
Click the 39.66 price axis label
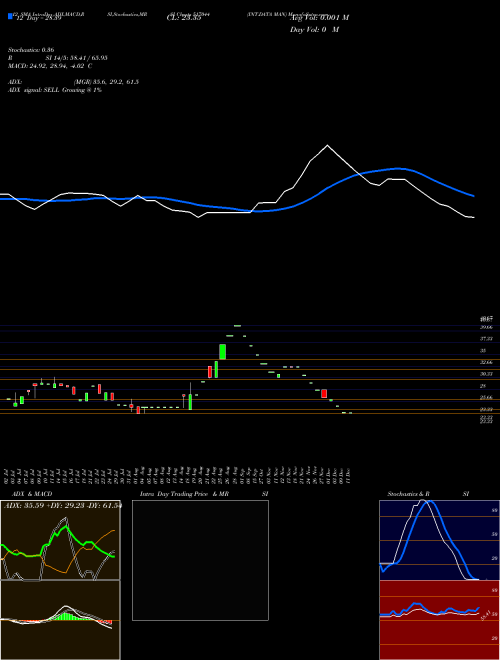pyautogui.click(x=487, y=327)
